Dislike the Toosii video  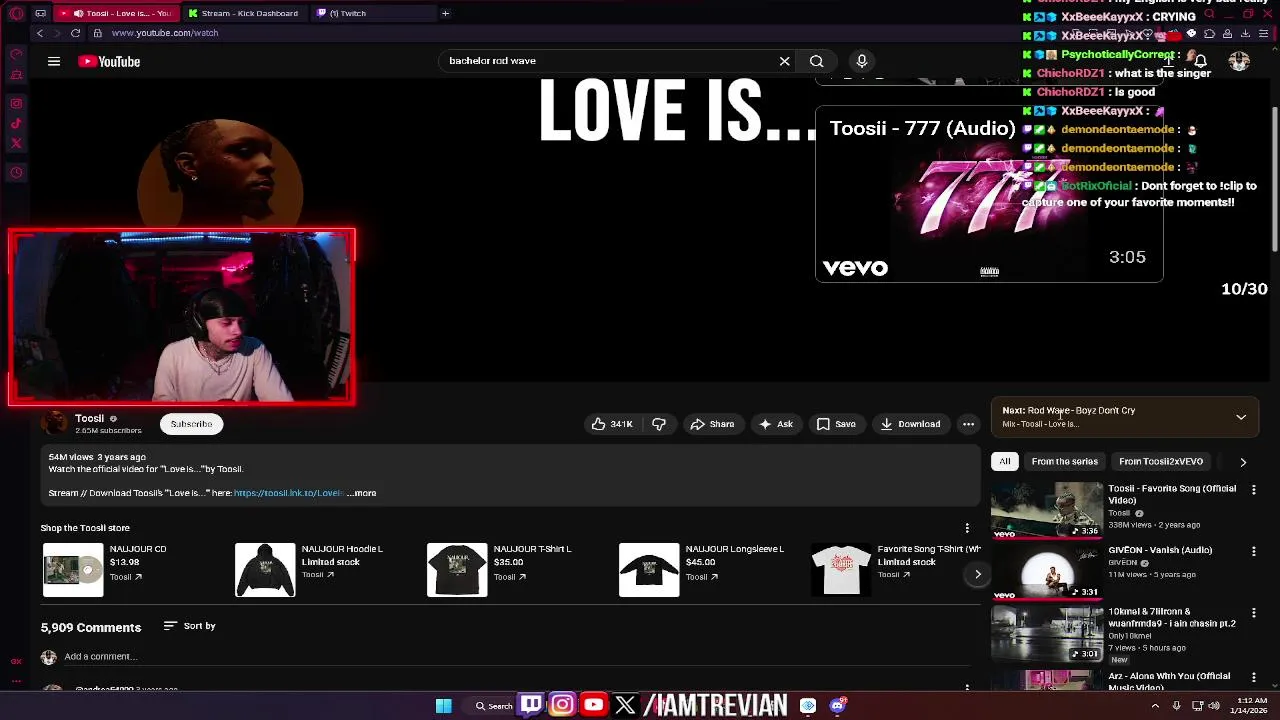[x=659, y=424]
